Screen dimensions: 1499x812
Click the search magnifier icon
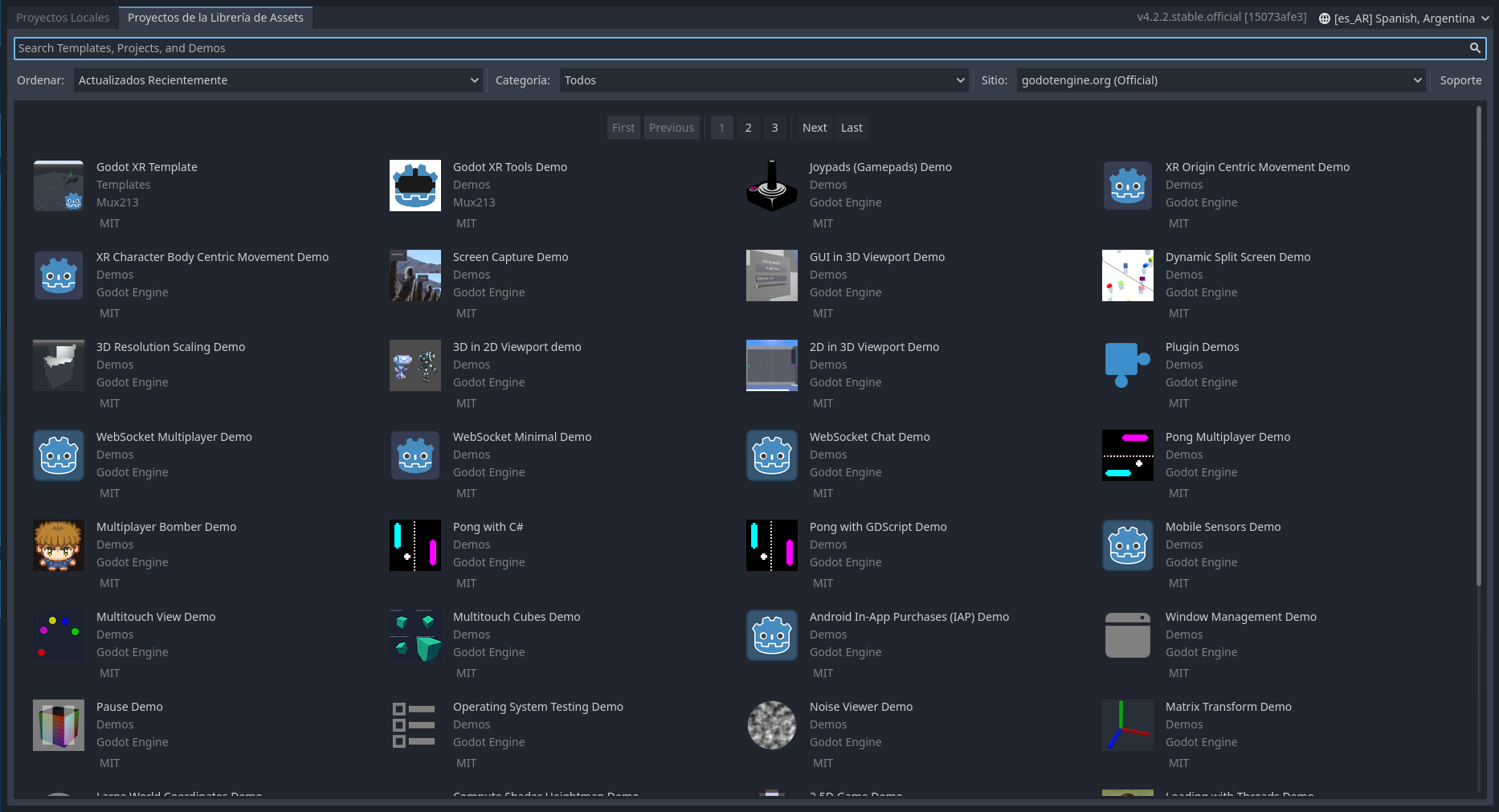(1475, 48)
